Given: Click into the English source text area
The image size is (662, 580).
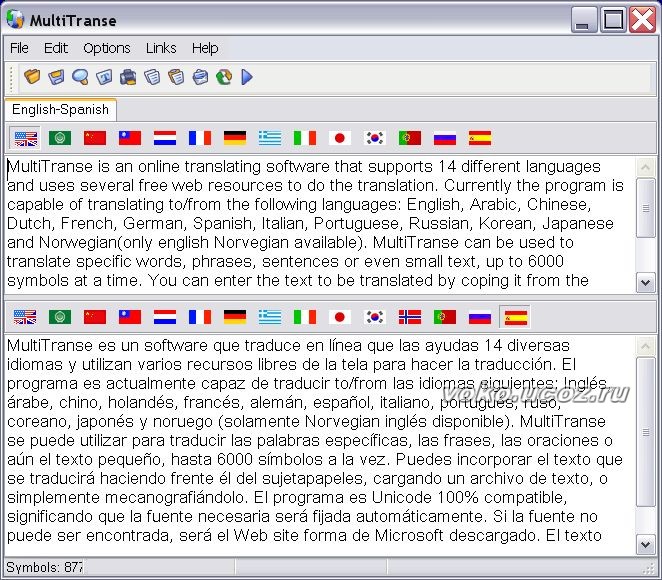Looking at the screenshot, I should point(320,224).
